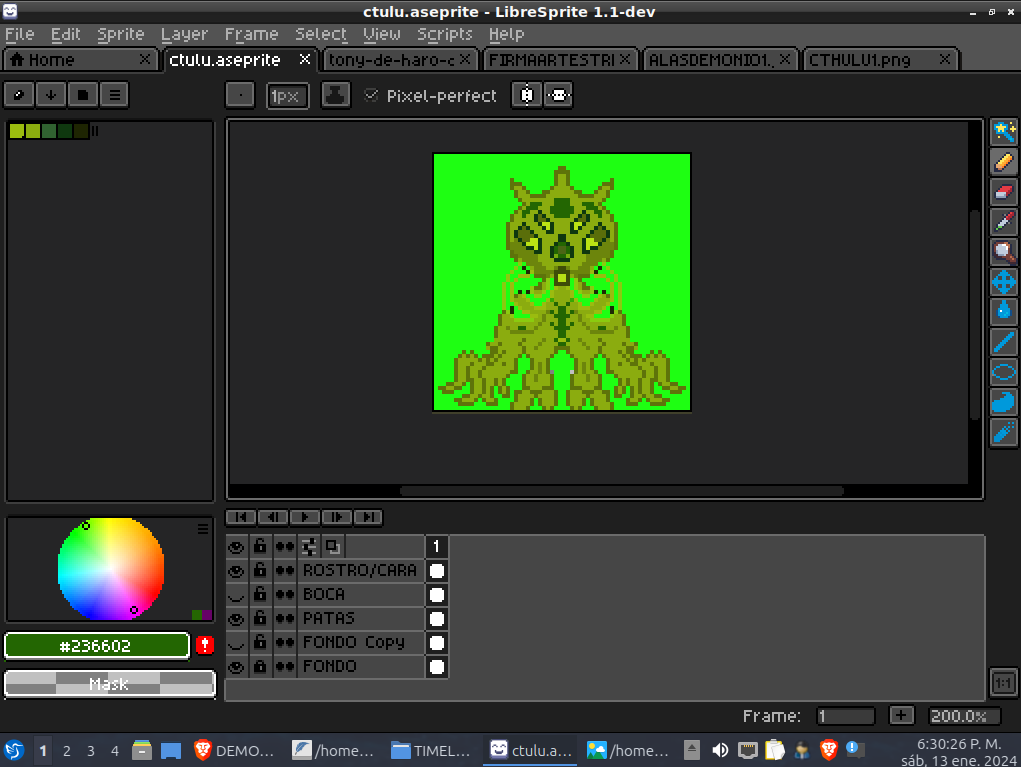Select the blur tool
1021x767 pixels.
point(1003,432)
